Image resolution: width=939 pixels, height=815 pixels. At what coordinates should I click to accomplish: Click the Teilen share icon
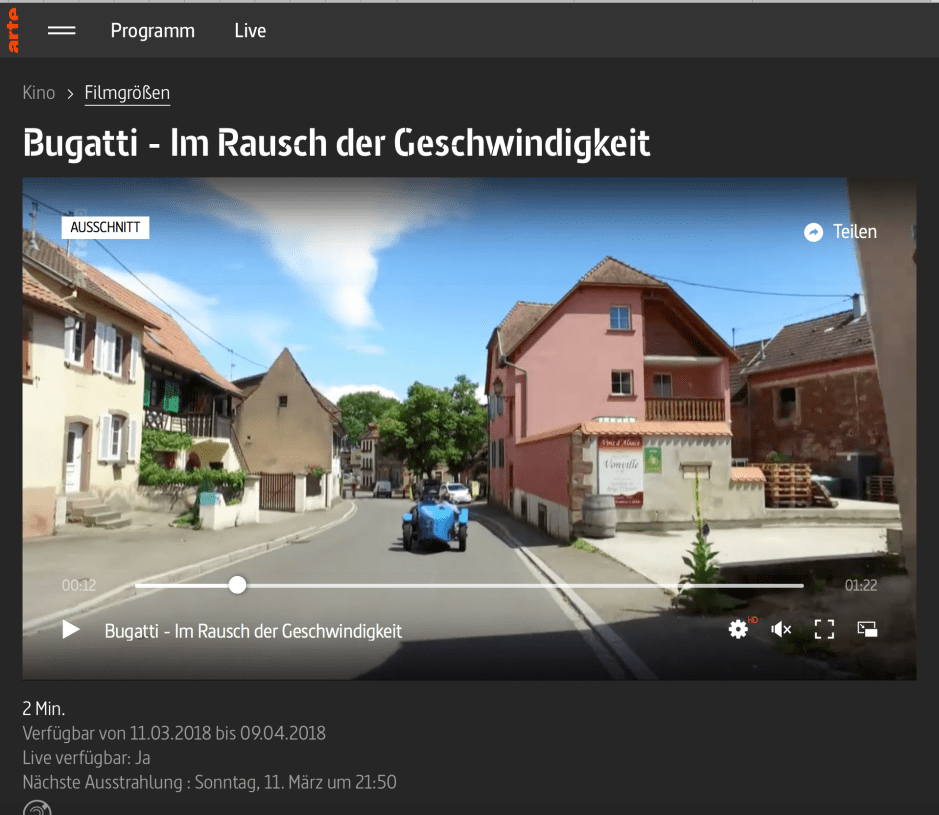click(x=813, y=231)
